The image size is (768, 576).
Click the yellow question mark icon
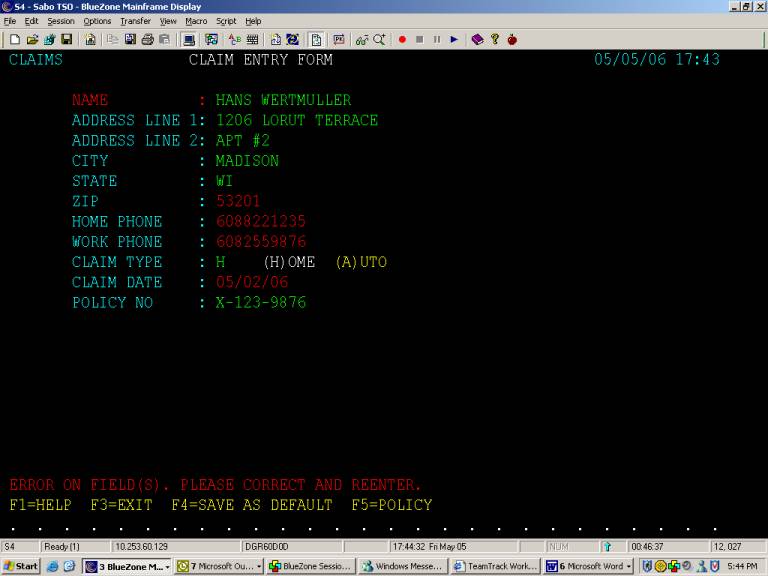tap(495, 40)
